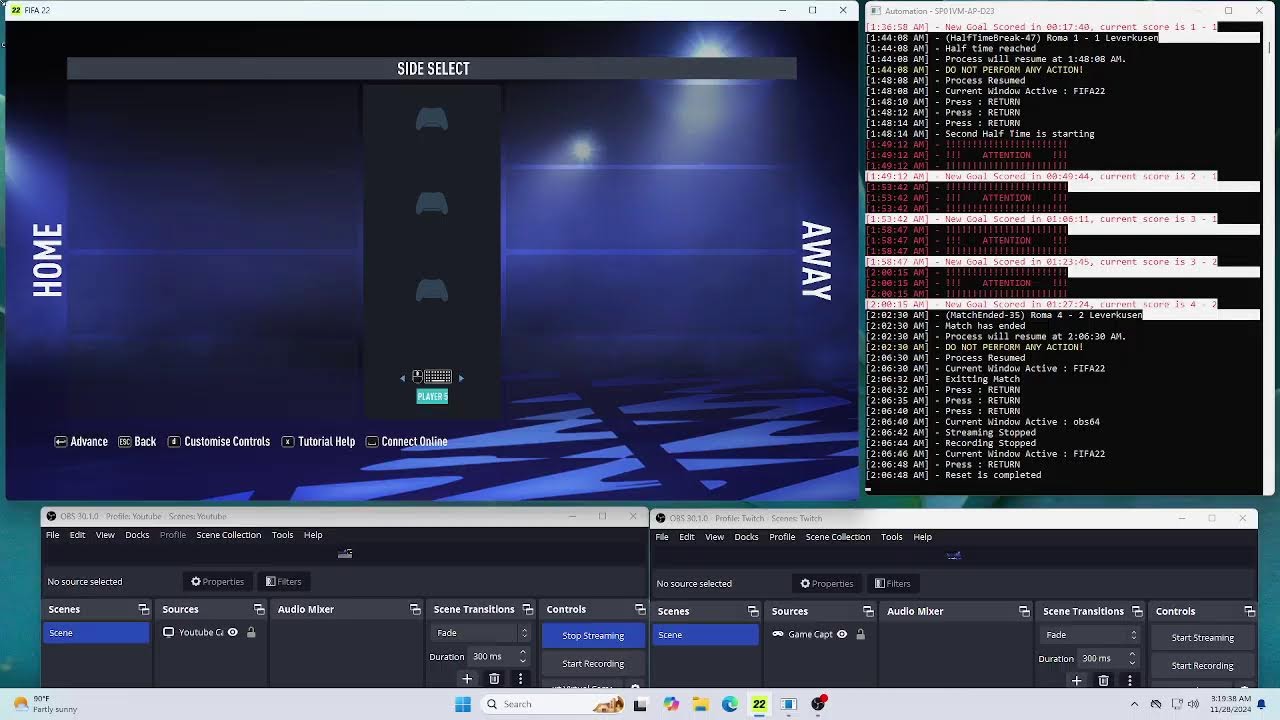The image size is (1280, 720).
Task: Open Tools menu in Twitch OBS
Action: (891, 537)
